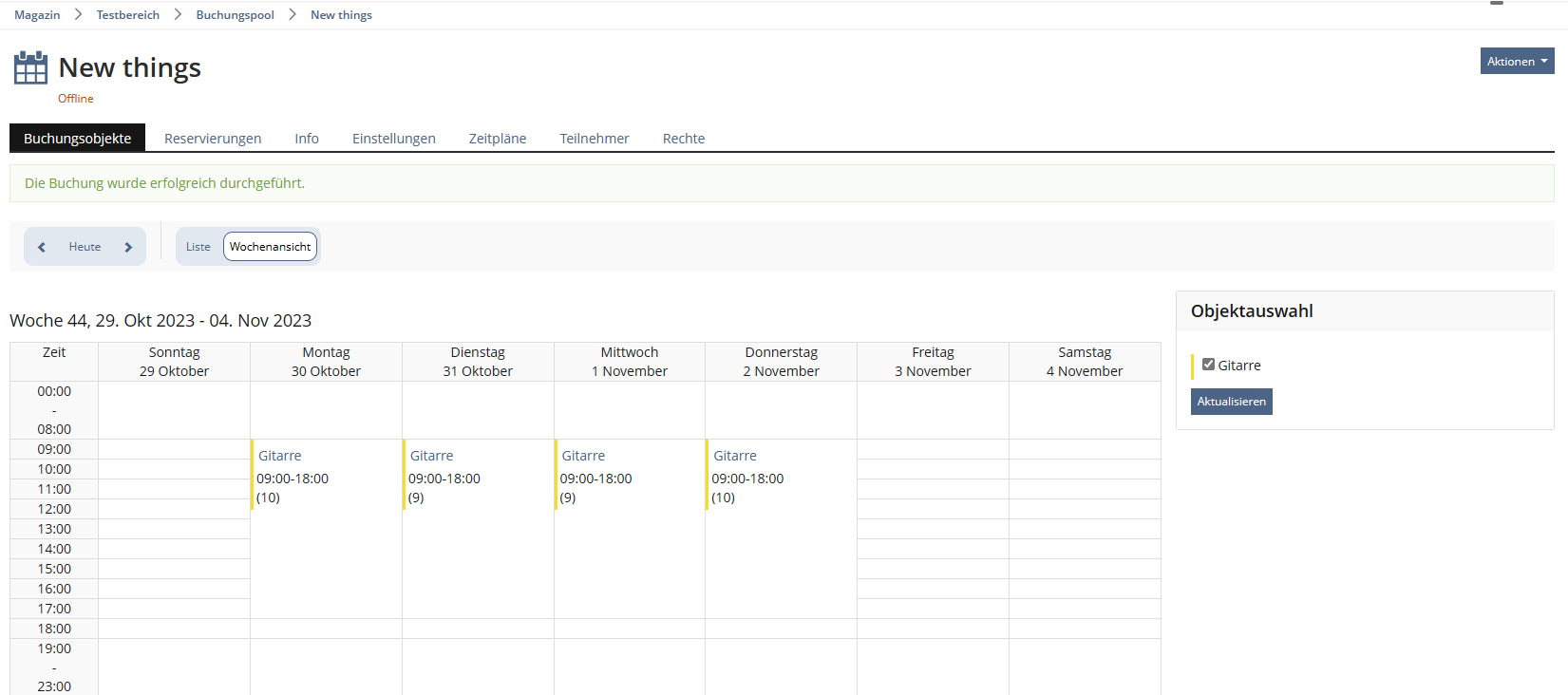Screen dimensions: 1568x695
Task: Open the Rechte tab
Action: pos(683,139)
